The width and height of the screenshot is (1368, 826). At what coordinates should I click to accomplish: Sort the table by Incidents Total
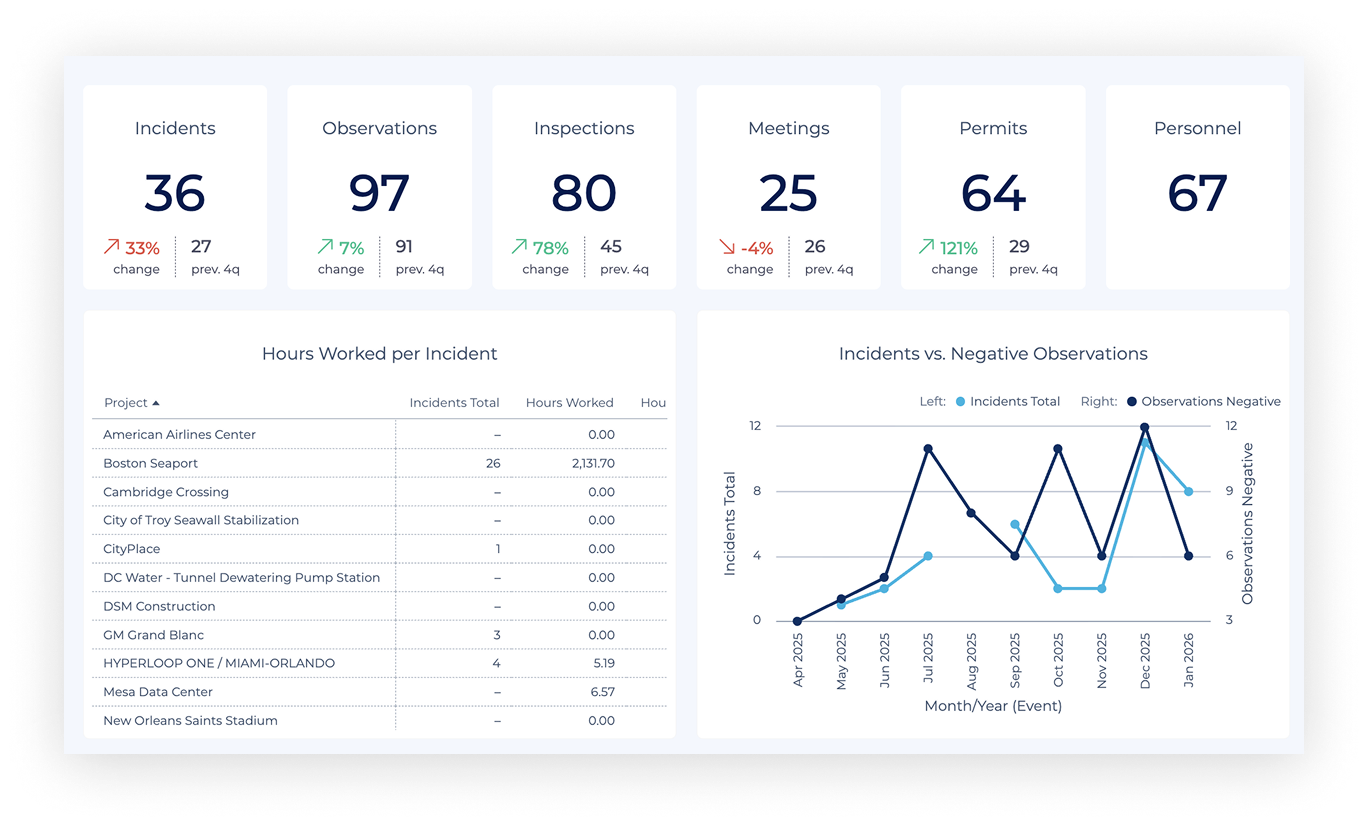(454, 403)
